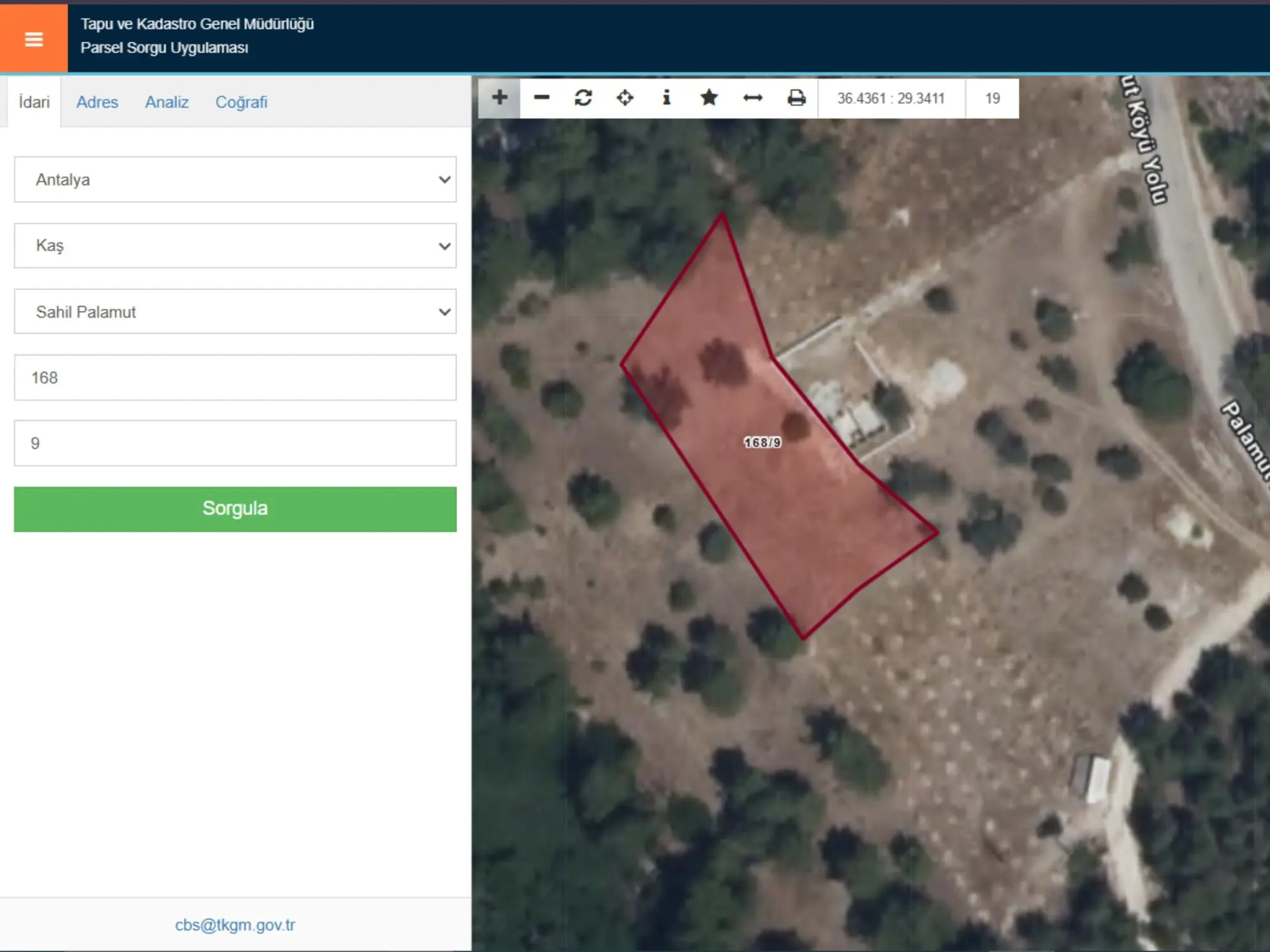
Task: Click the 168/9 parcel label on map
Action: click(762, 442)
